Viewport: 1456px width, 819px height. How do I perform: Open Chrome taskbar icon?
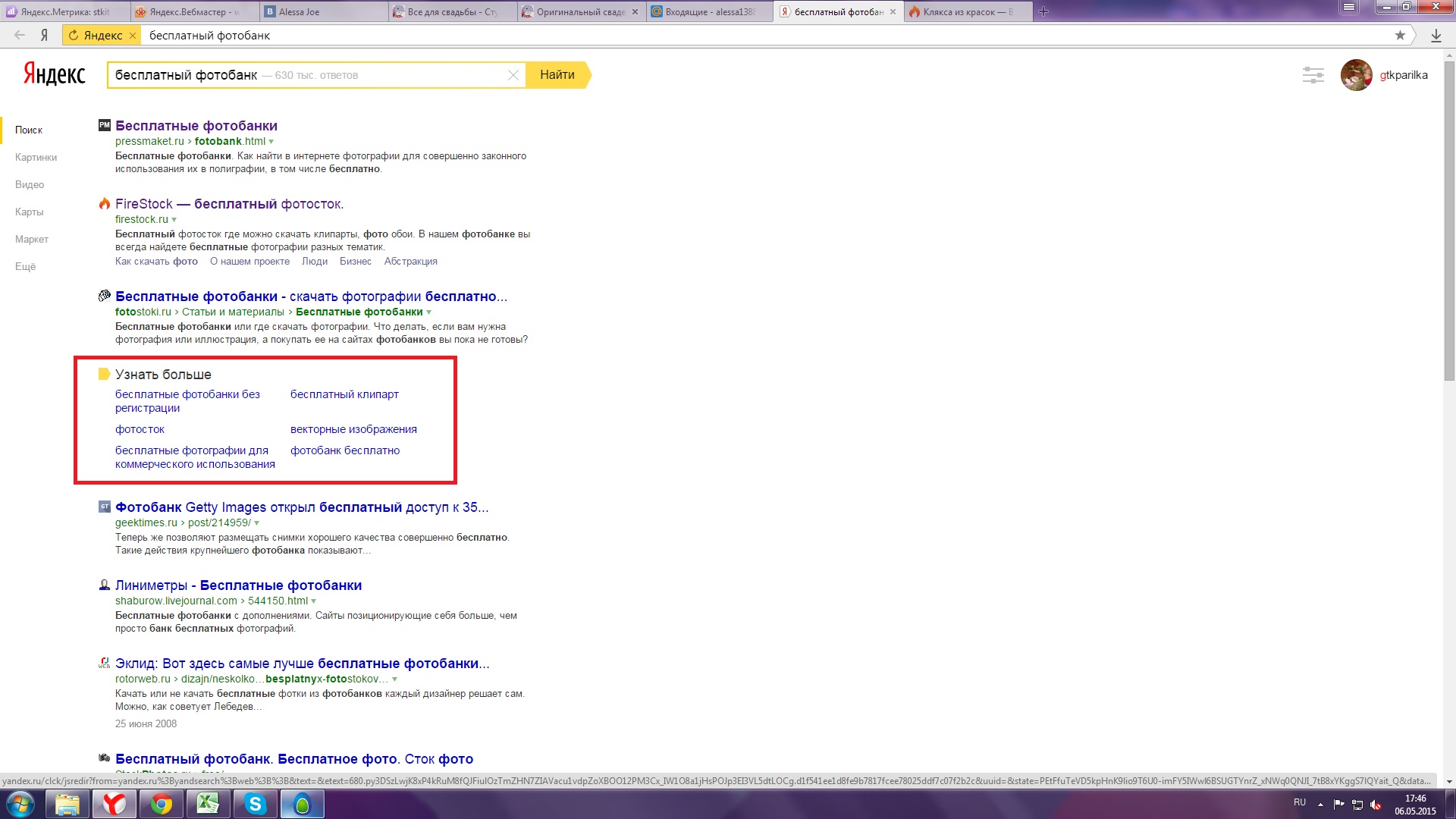(161, 804)
